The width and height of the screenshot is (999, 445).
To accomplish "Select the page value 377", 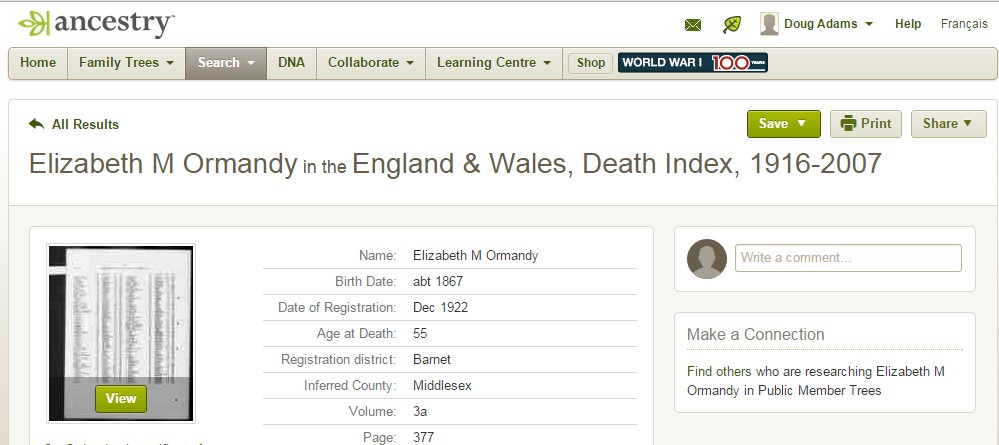I will pyautogui.click(x=423, y=437).
